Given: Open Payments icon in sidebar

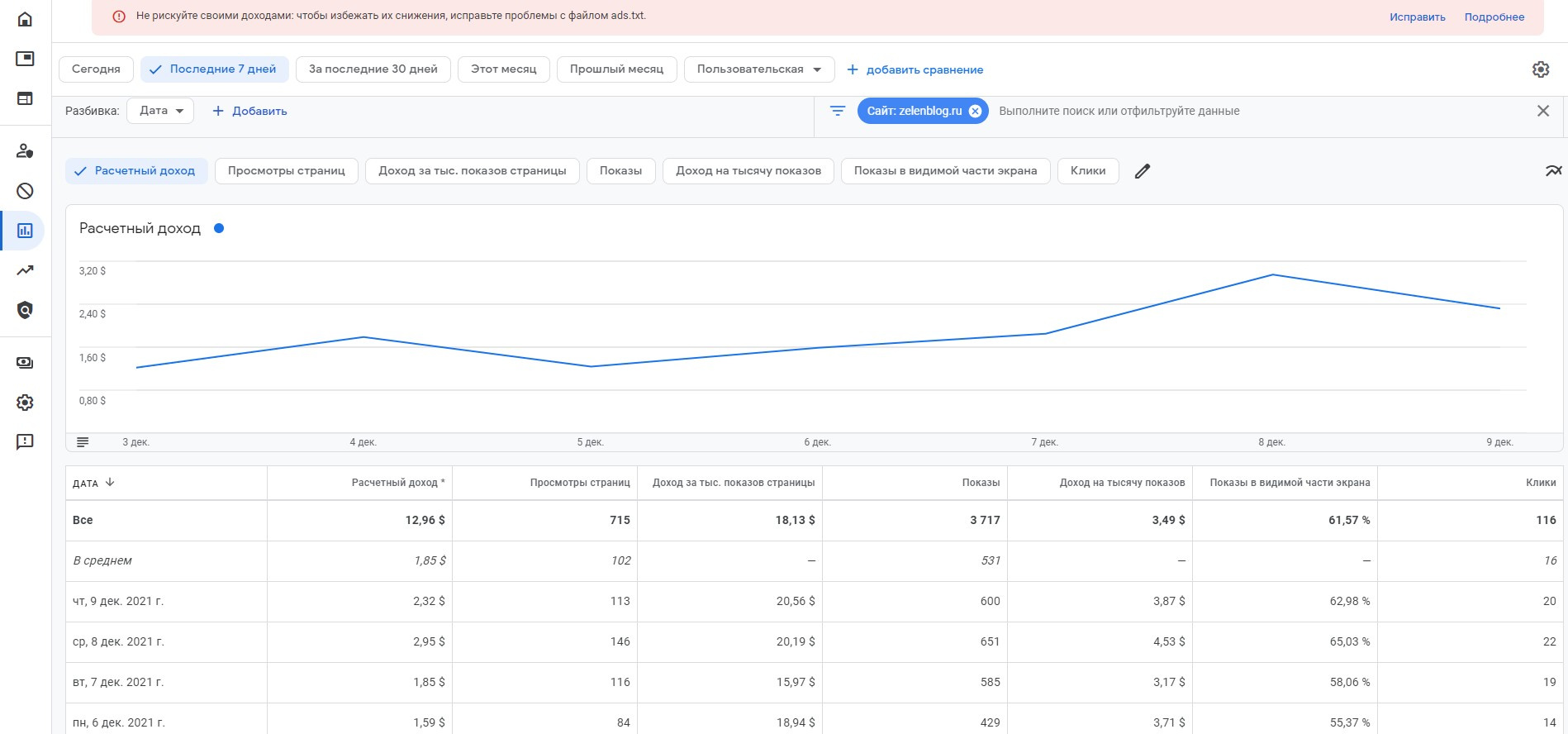Looking at the screenshot, I should [x=25, y=363].
